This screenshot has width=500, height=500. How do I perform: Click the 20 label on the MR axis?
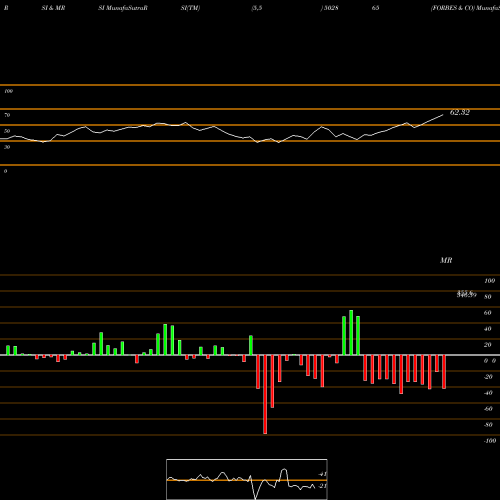(x=488, y=345)
